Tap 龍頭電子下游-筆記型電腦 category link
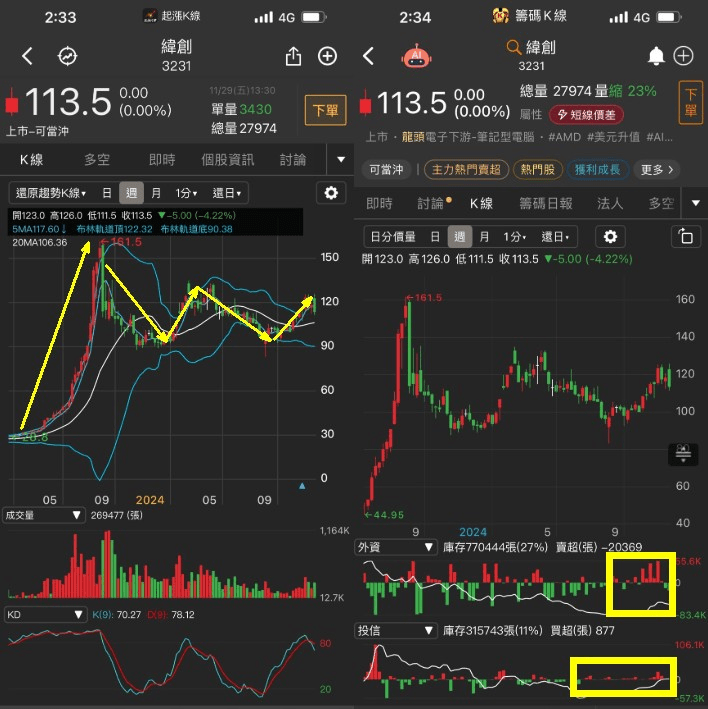 (467, 137)
